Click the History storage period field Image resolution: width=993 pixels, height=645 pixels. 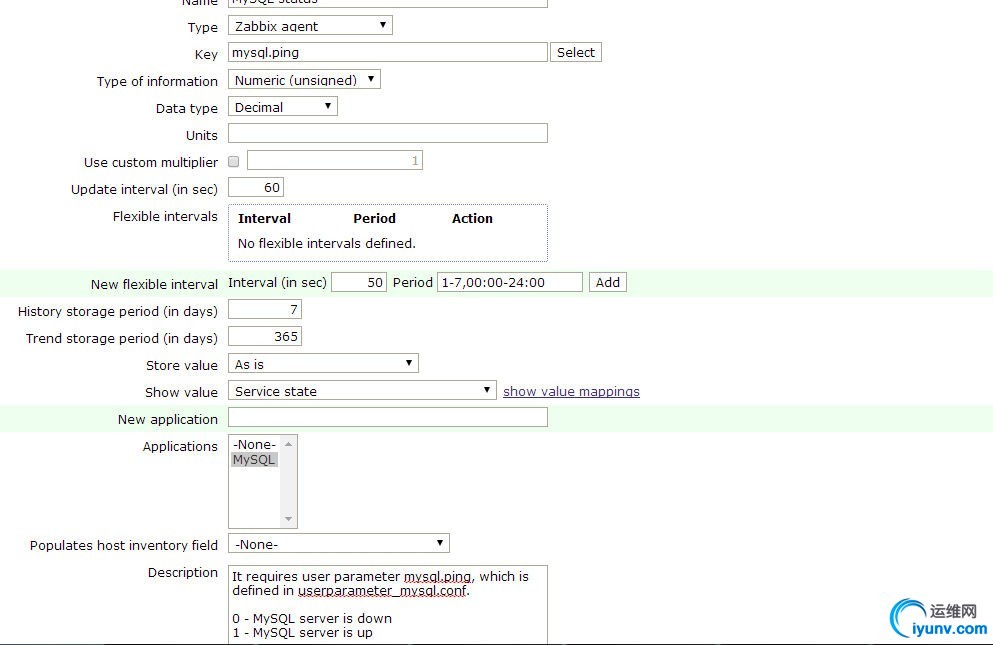264,310
